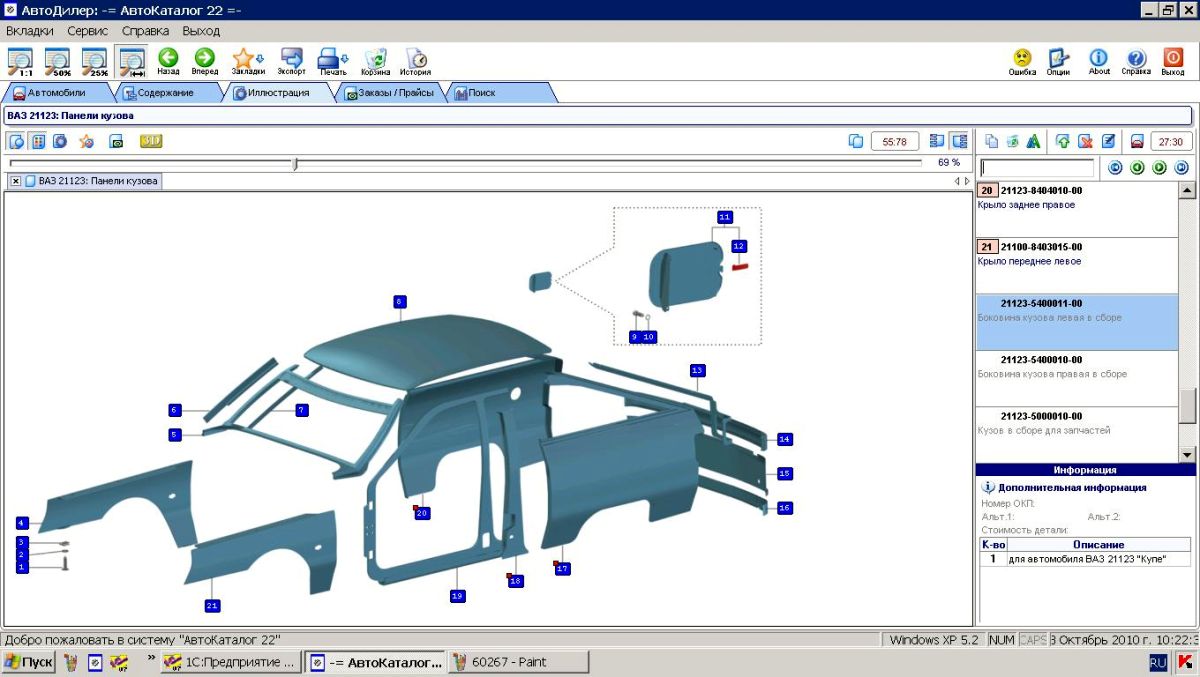Go forward with the Вперед button
This screenshot has height=677, width=1200.
(x=205, y=62)
